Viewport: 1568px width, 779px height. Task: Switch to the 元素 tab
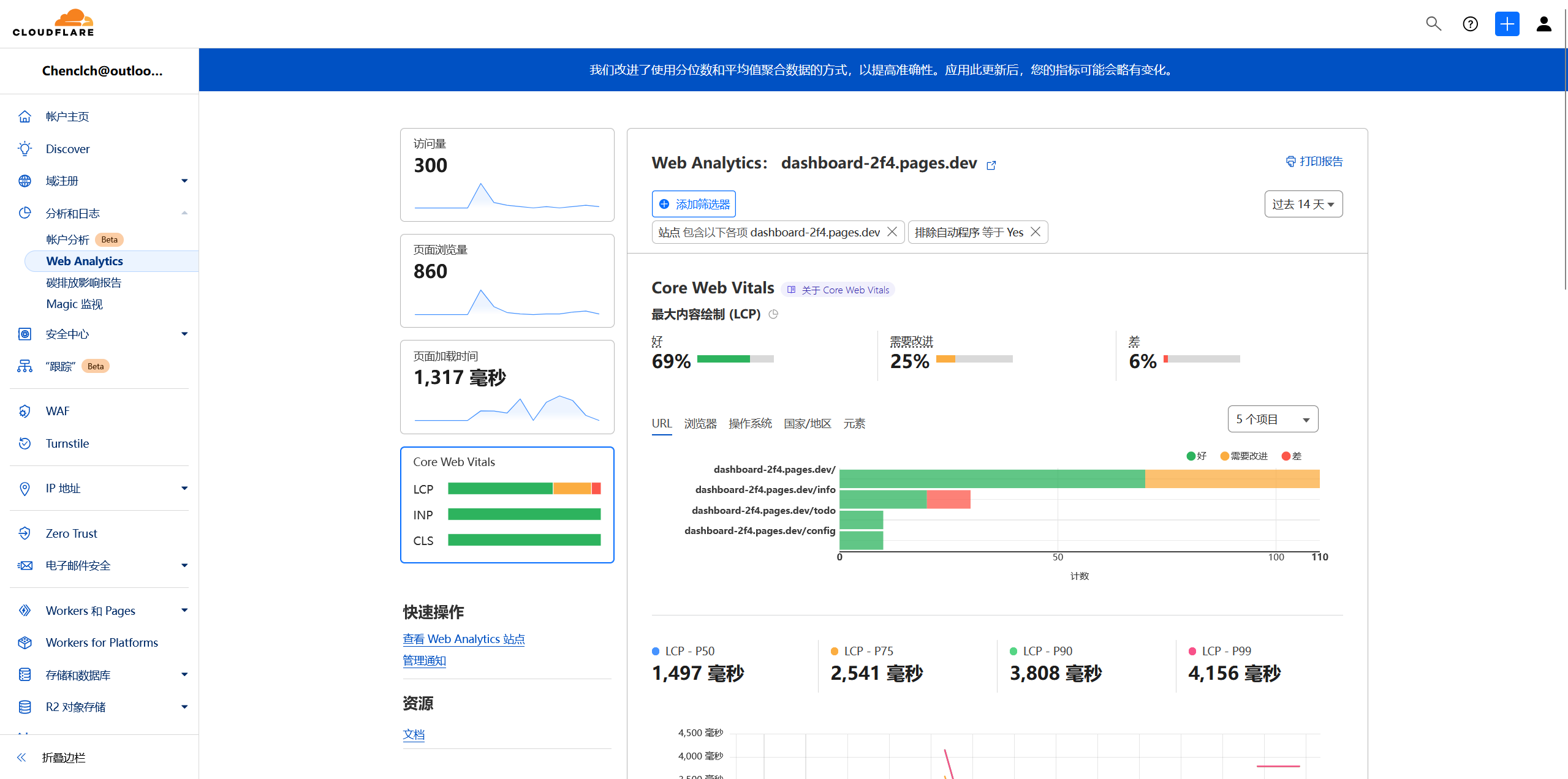(854, 423)
